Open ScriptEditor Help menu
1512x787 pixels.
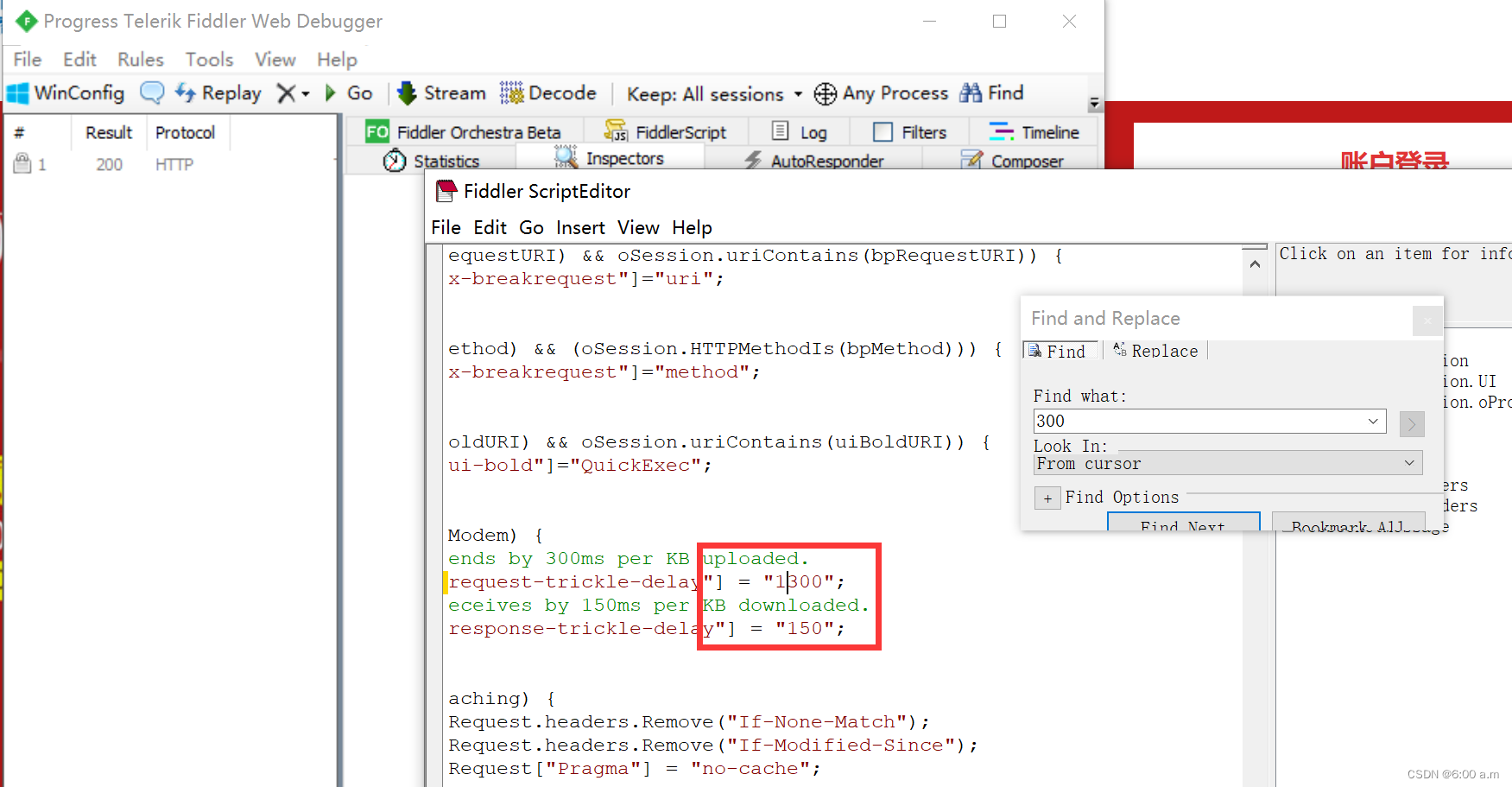point(692,227)
